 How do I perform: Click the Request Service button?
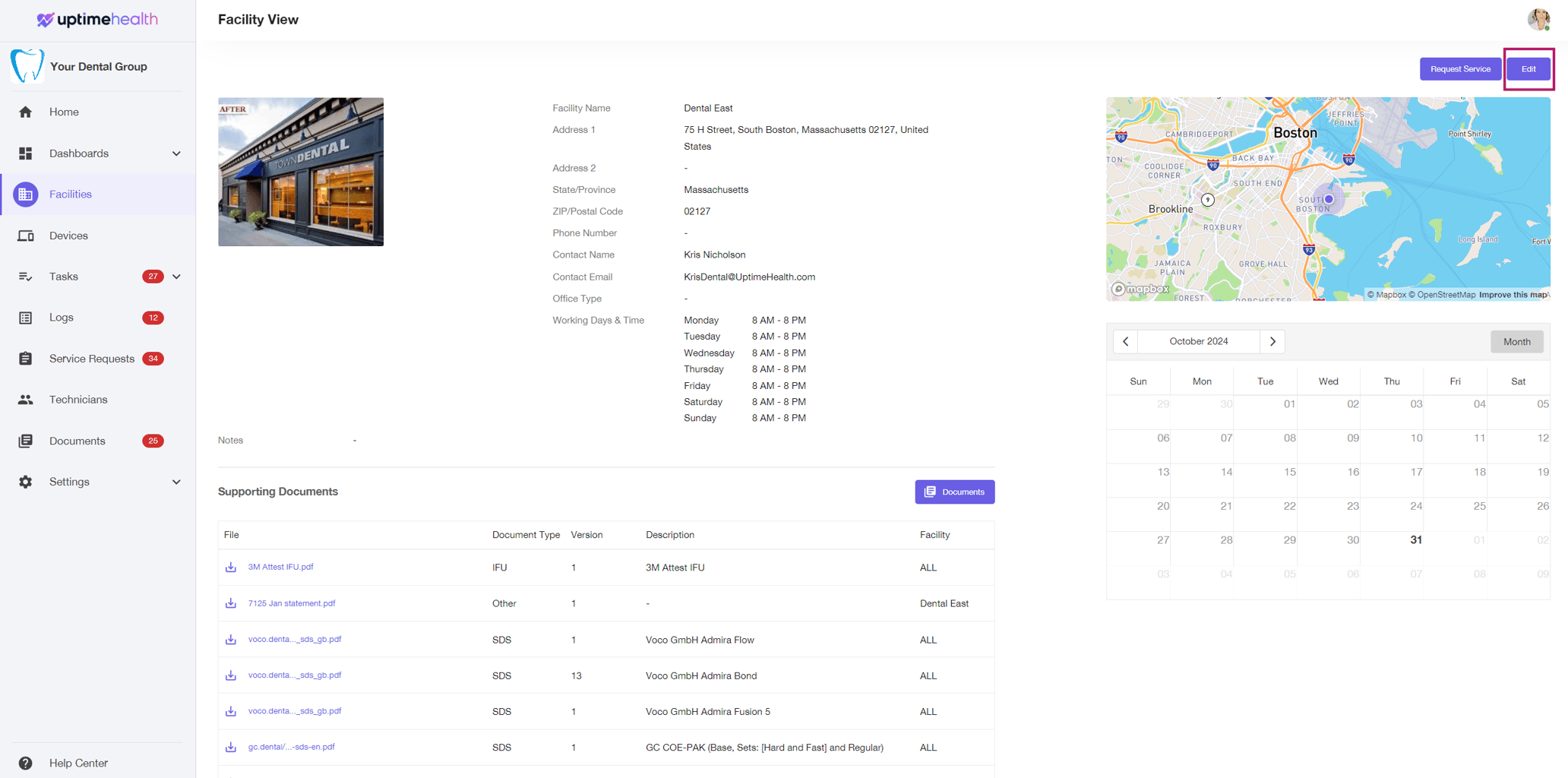tap(1460, 69)
